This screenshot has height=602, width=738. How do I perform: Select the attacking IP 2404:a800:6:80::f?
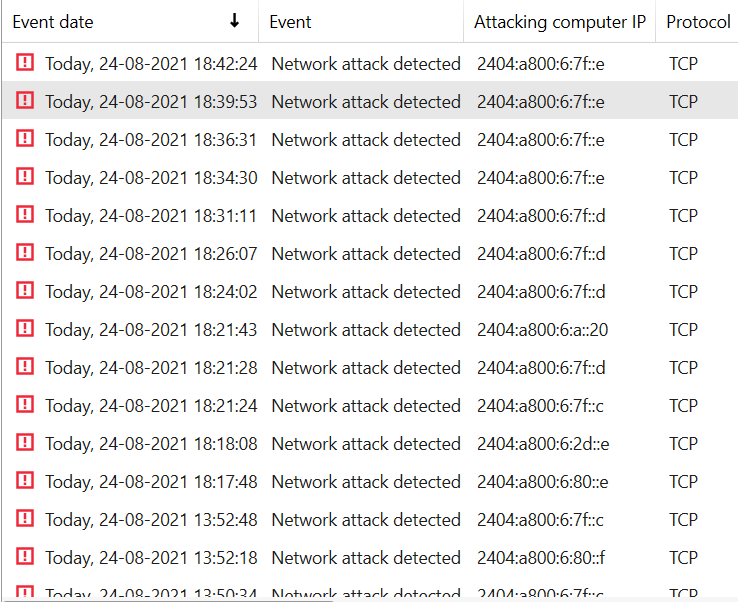(x=541, y=558)
